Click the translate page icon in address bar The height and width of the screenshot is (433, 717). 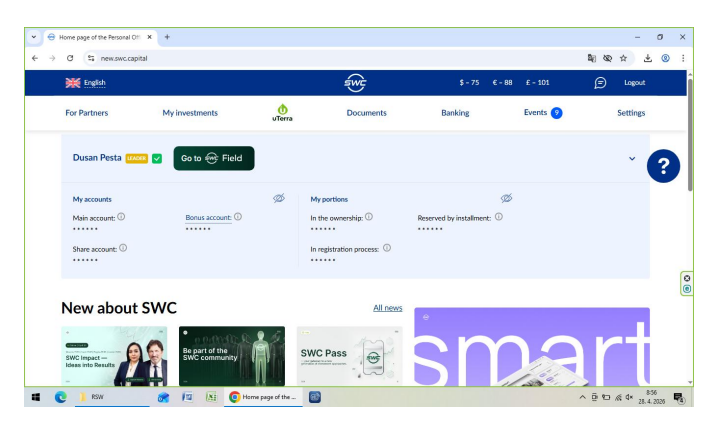pos(592,58)
